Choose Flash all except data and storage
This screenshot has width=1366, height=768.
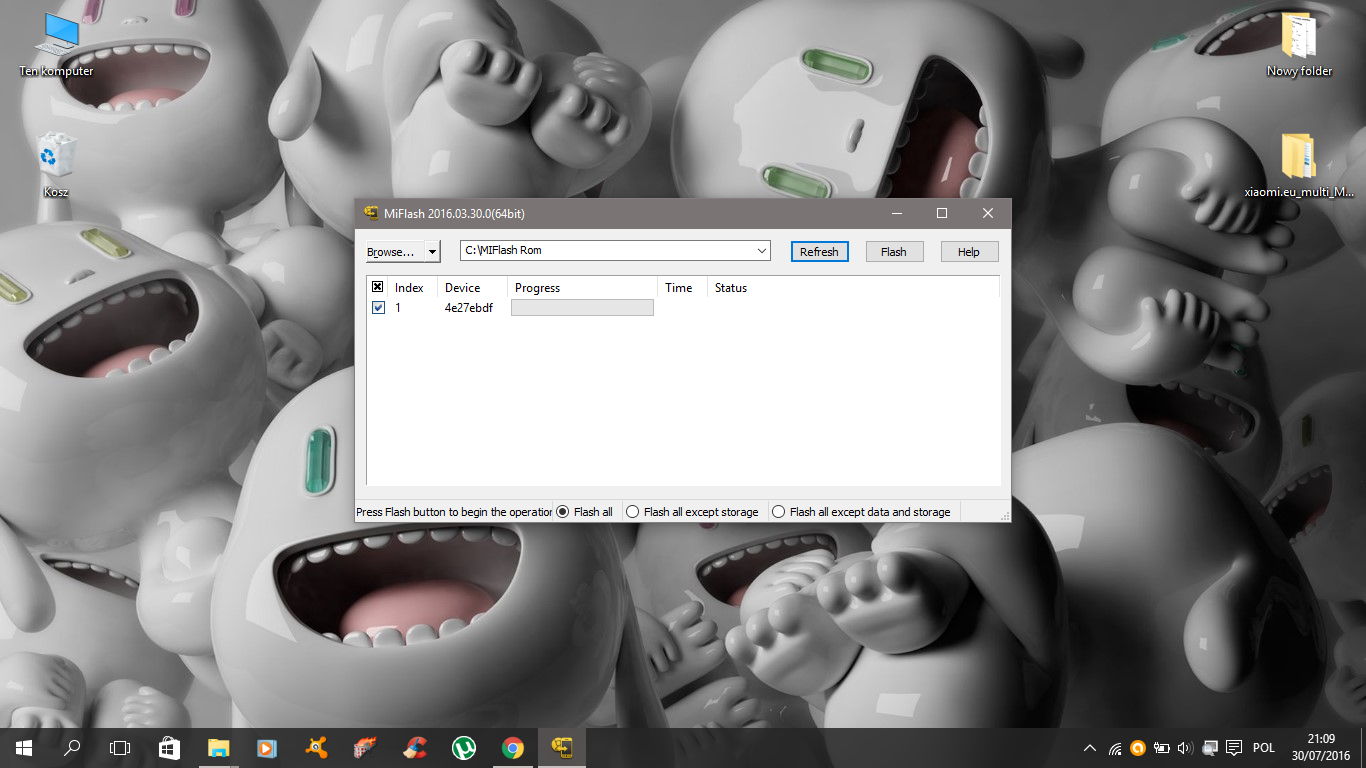click(x=778, y=512)
